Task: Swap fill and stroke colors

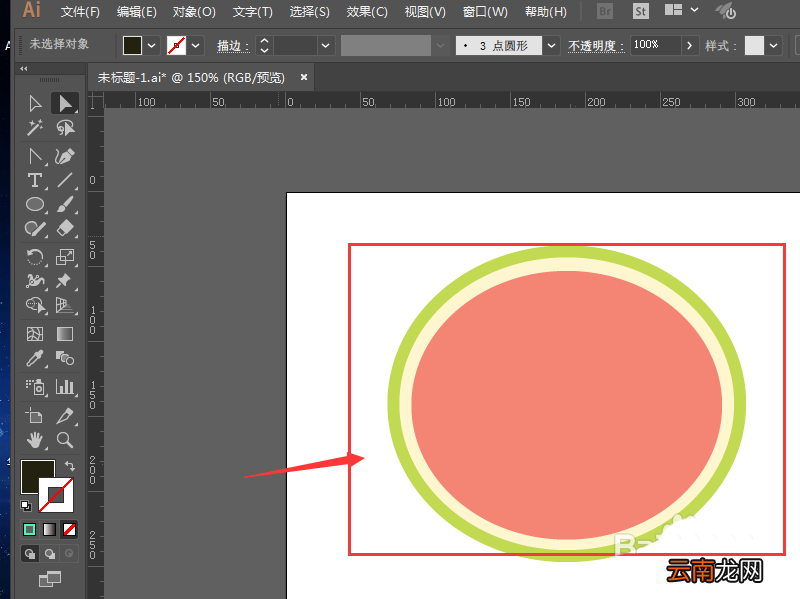Action: point(69,465)
